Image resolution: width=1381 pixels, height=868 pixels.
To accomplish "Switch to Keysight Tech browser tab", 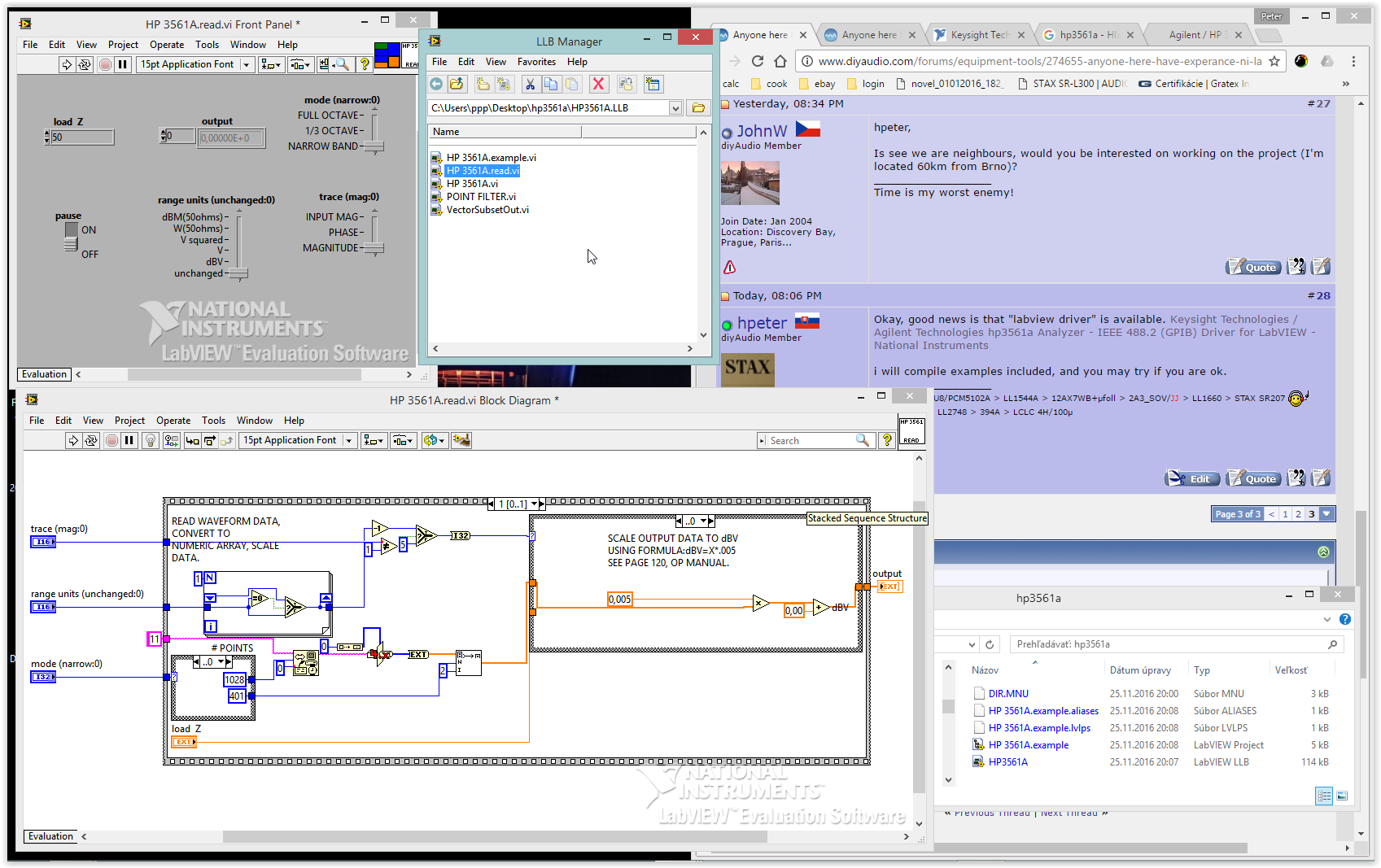I will [979, 35].
